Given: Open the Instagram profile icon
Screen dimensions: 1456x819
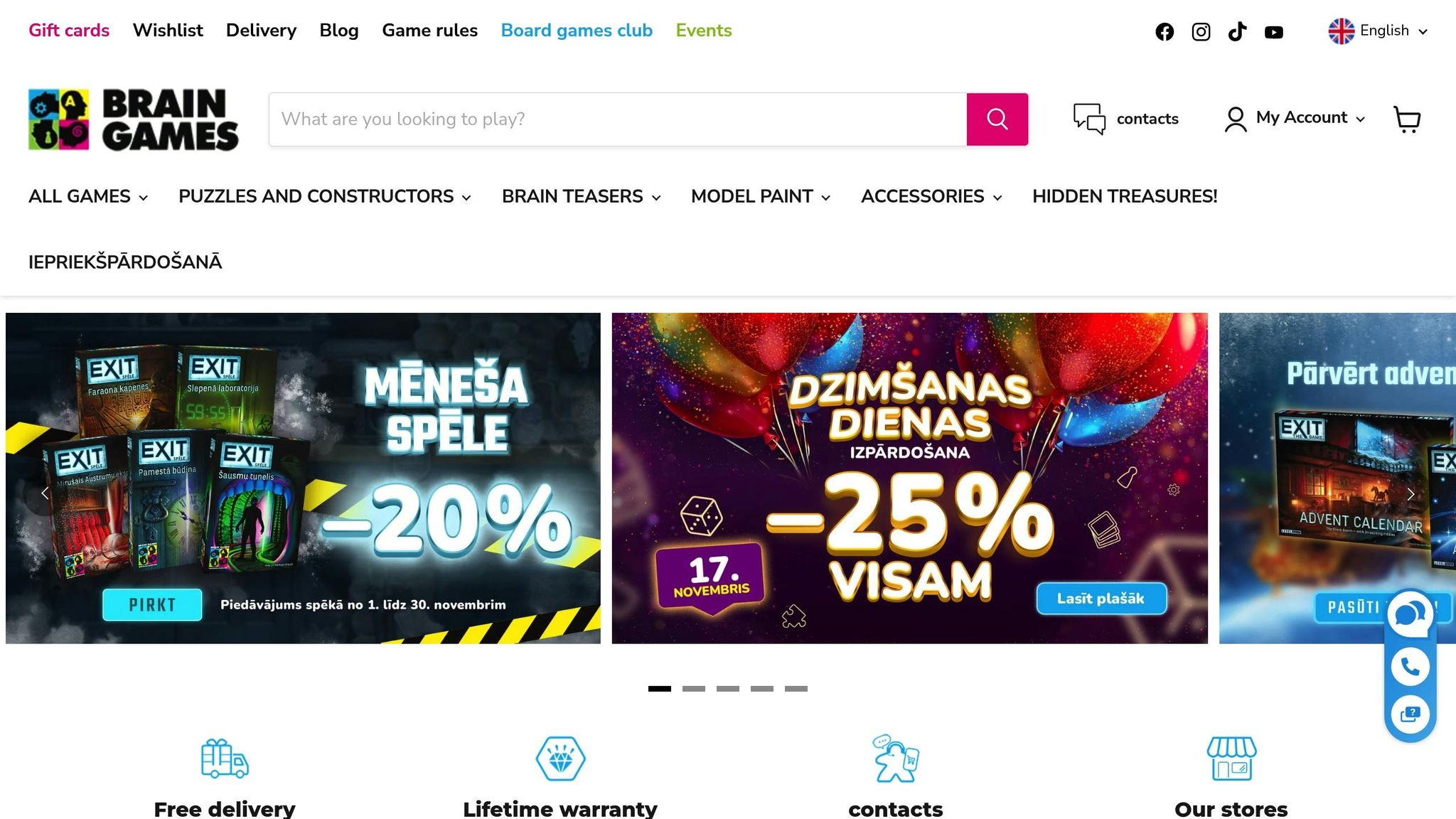Looking at the screenshot, I should (1201, 32).
